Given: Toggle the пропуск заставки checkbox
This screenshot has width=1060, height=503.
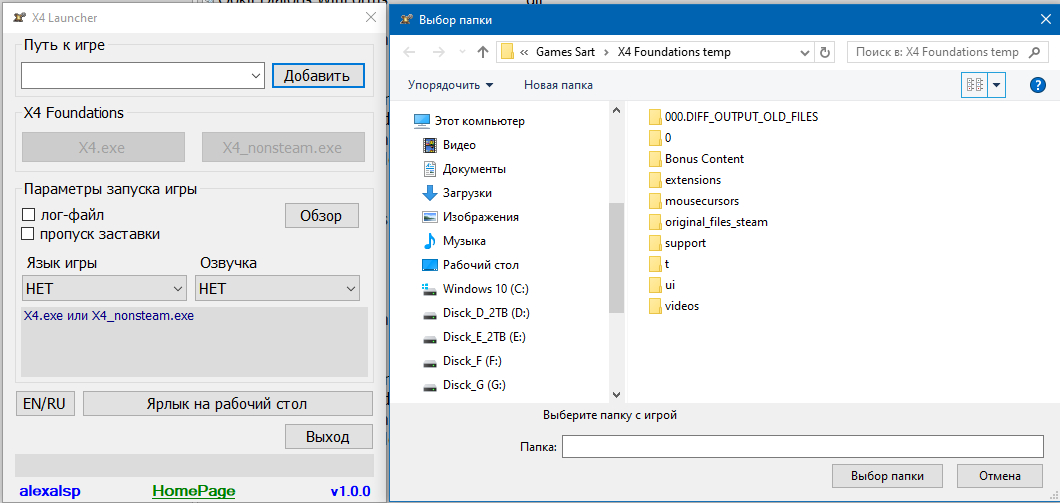Looking at the screenshot, I should point(29,234).
